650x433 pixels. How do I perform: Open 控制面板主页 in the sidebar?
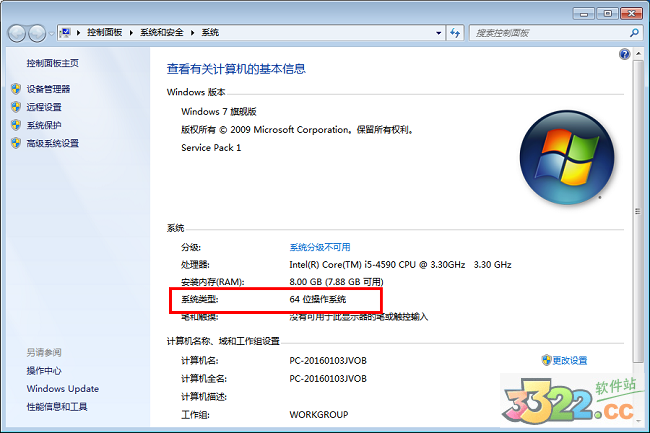tap(53, 63)
